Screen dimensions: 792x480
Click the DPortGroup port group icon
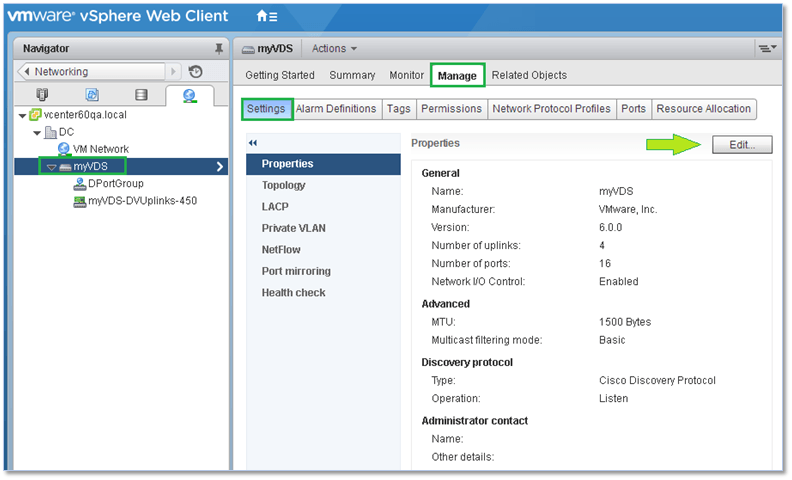coord(79,184)
